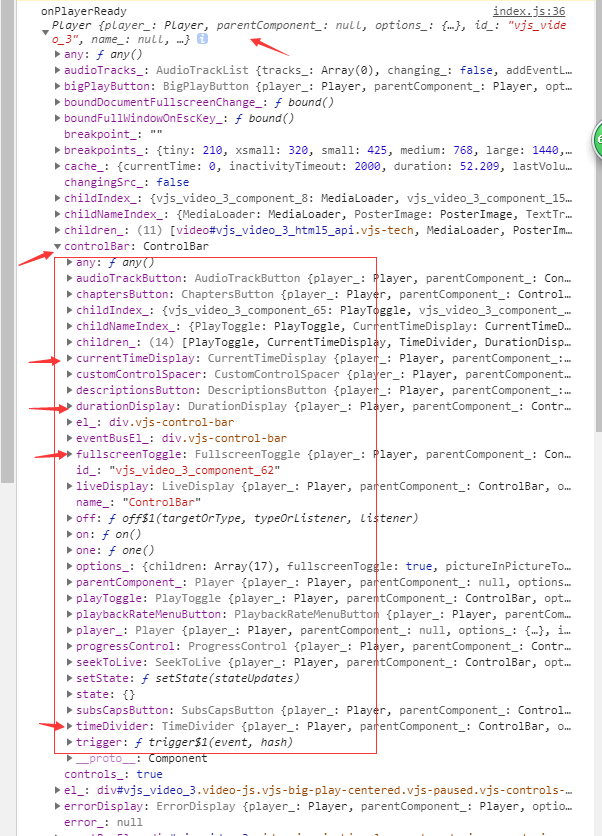Expand the errorDisplay property

[x=58, y=806]
